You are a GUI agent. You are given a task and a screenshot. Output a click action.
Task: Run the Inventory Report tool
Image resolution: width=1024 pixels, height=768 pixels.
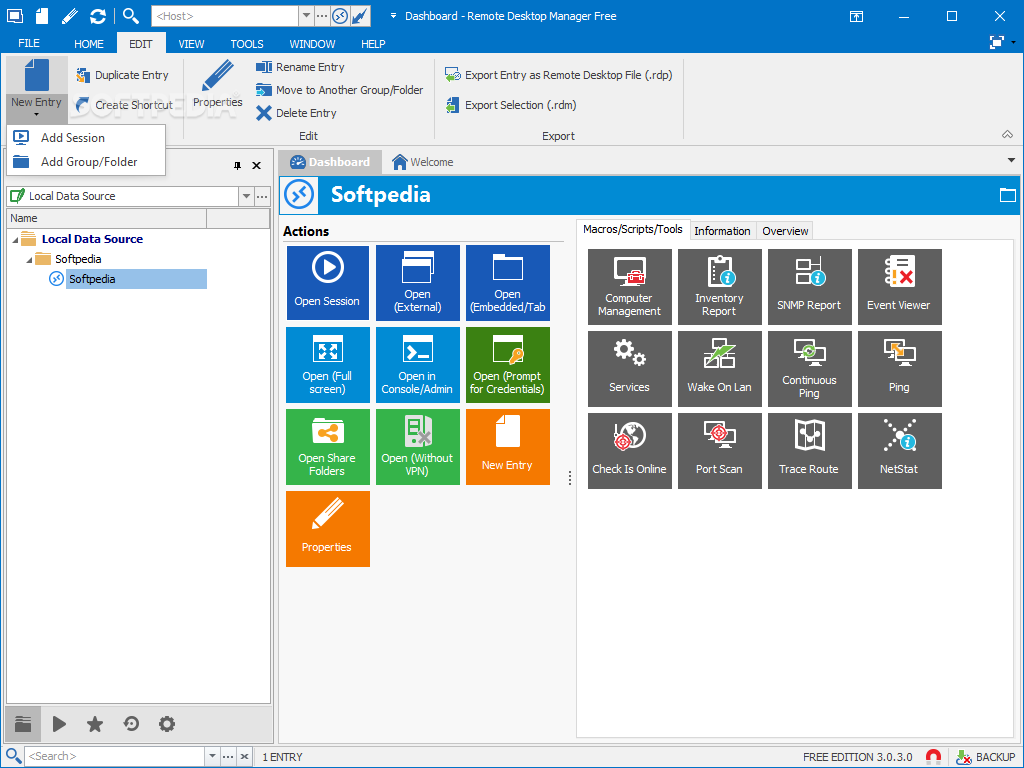pos(719,287)
